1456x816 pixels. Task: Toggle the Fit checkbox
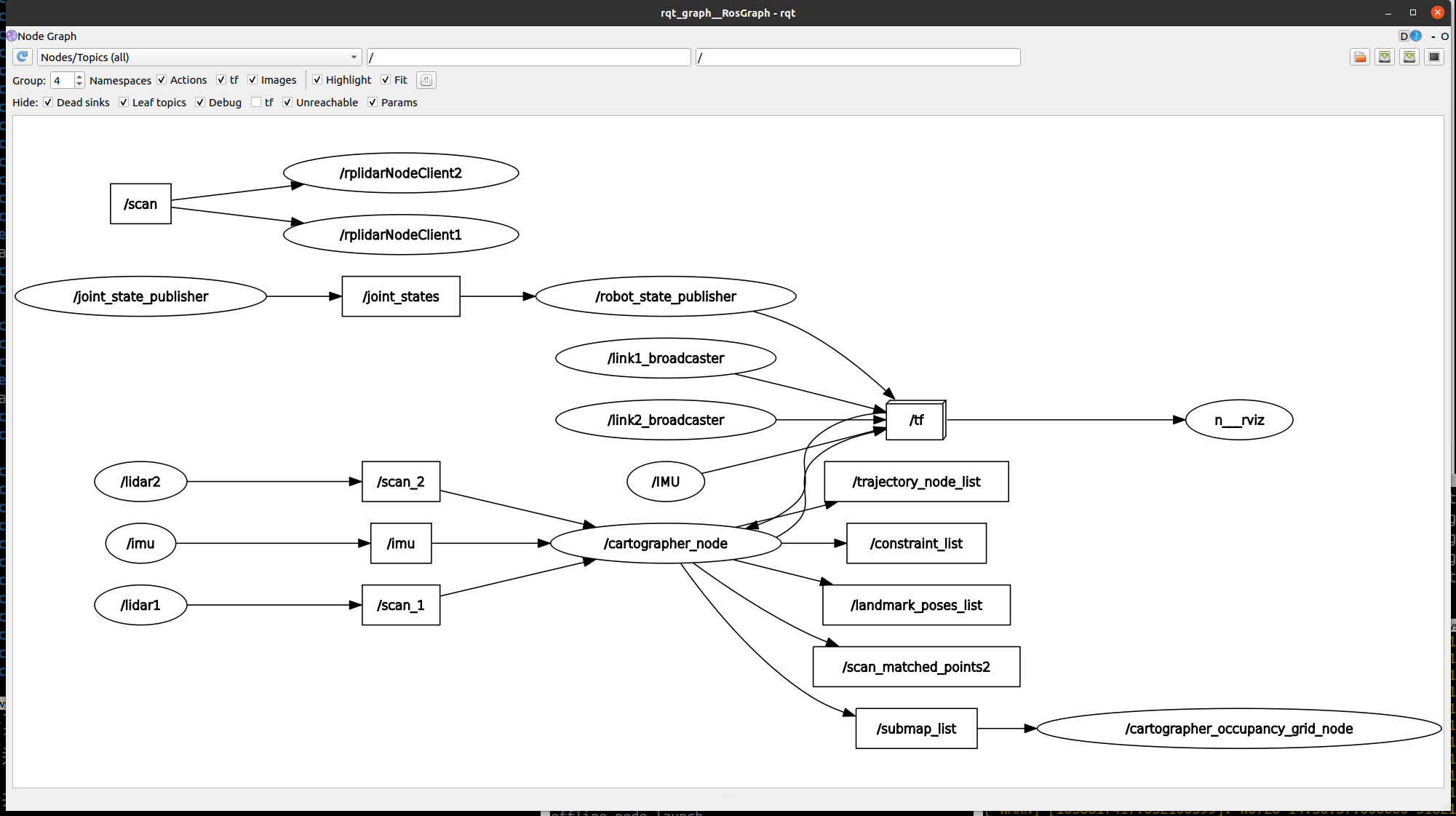(386, 80)
